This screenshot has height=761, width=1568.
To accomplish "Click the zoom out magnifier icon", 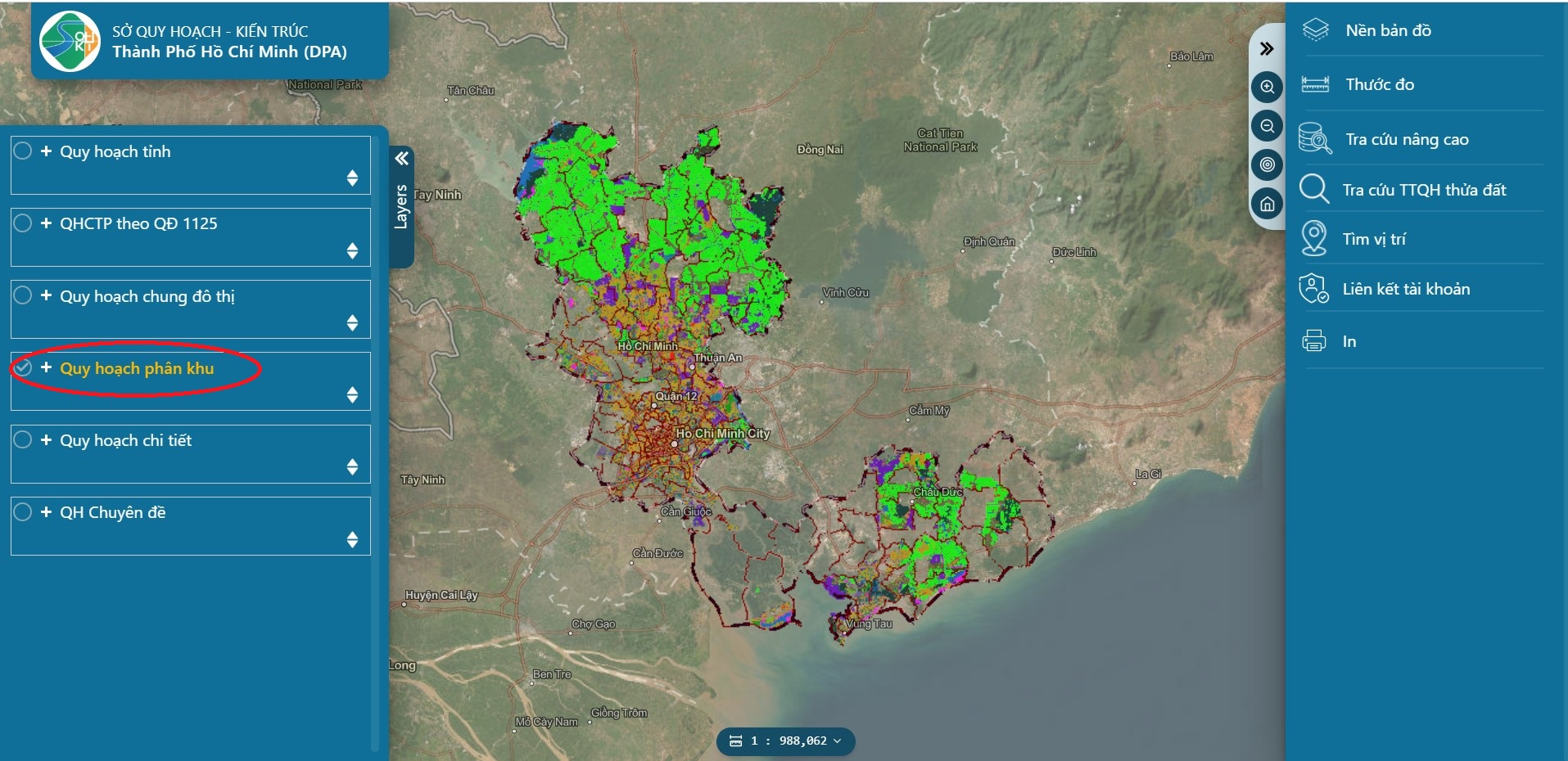I will [x=1267, y=126].
